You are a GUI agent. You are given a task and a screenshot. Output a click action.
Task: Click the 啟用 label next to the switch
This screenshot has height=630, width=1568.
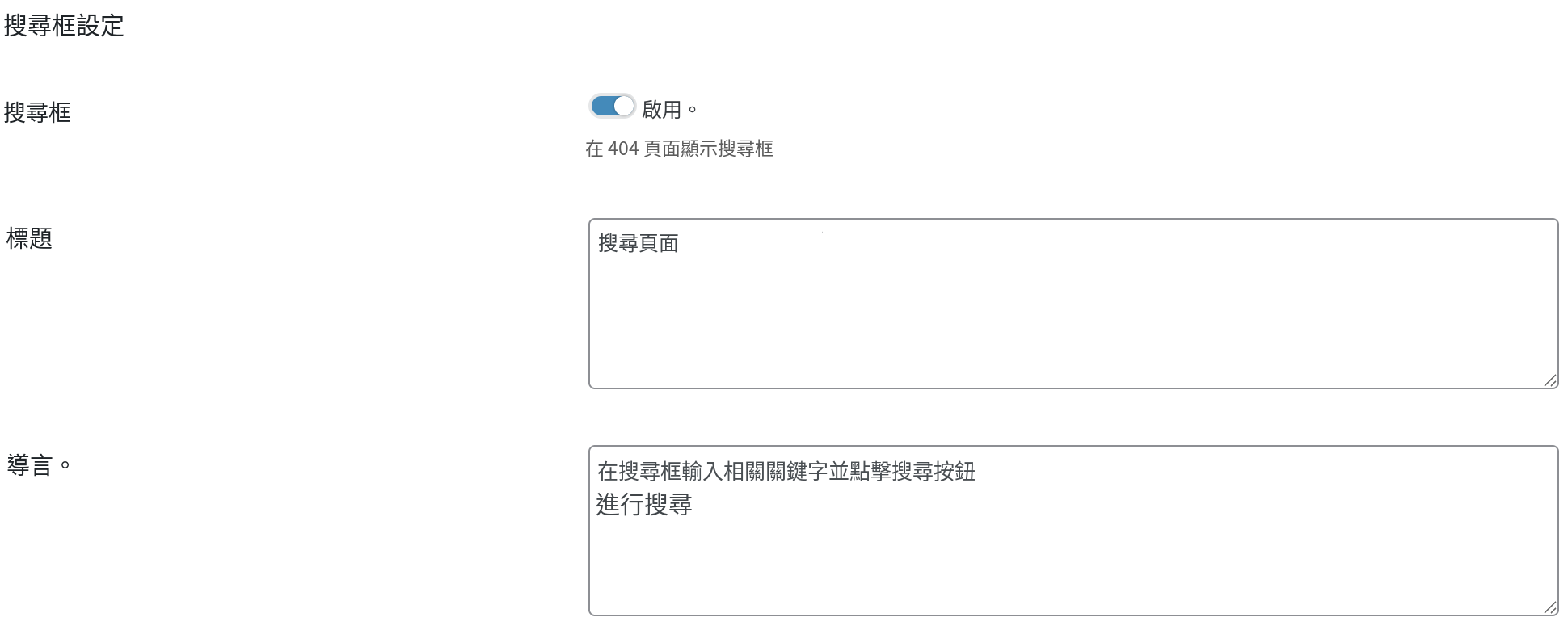click(661, 110)
